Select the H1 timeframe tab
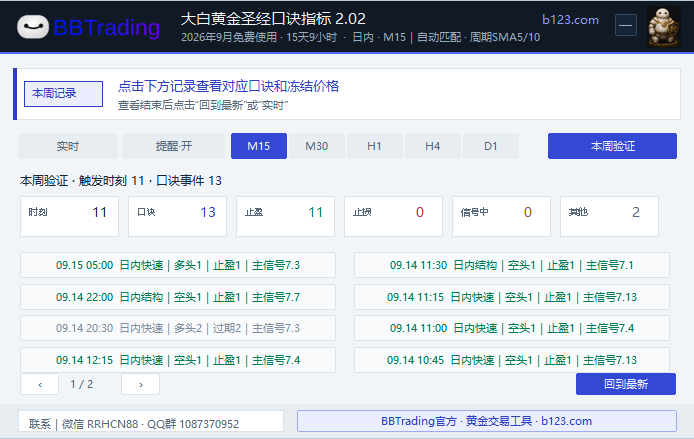 tap(374, 146)
